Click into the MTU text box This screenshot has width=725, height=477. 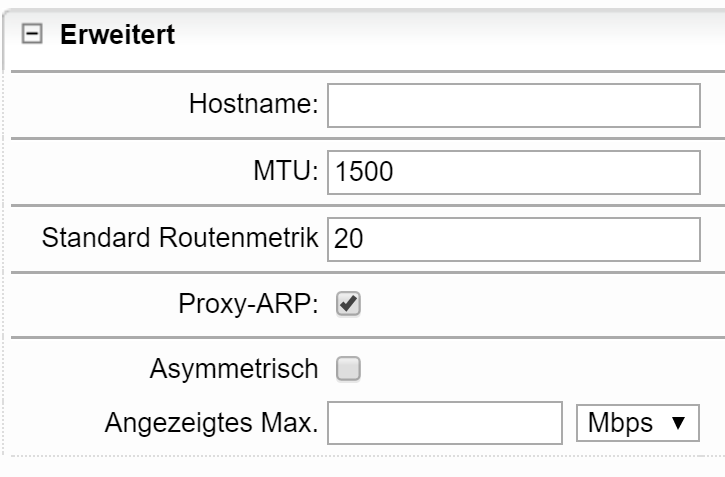click(513, 172)
